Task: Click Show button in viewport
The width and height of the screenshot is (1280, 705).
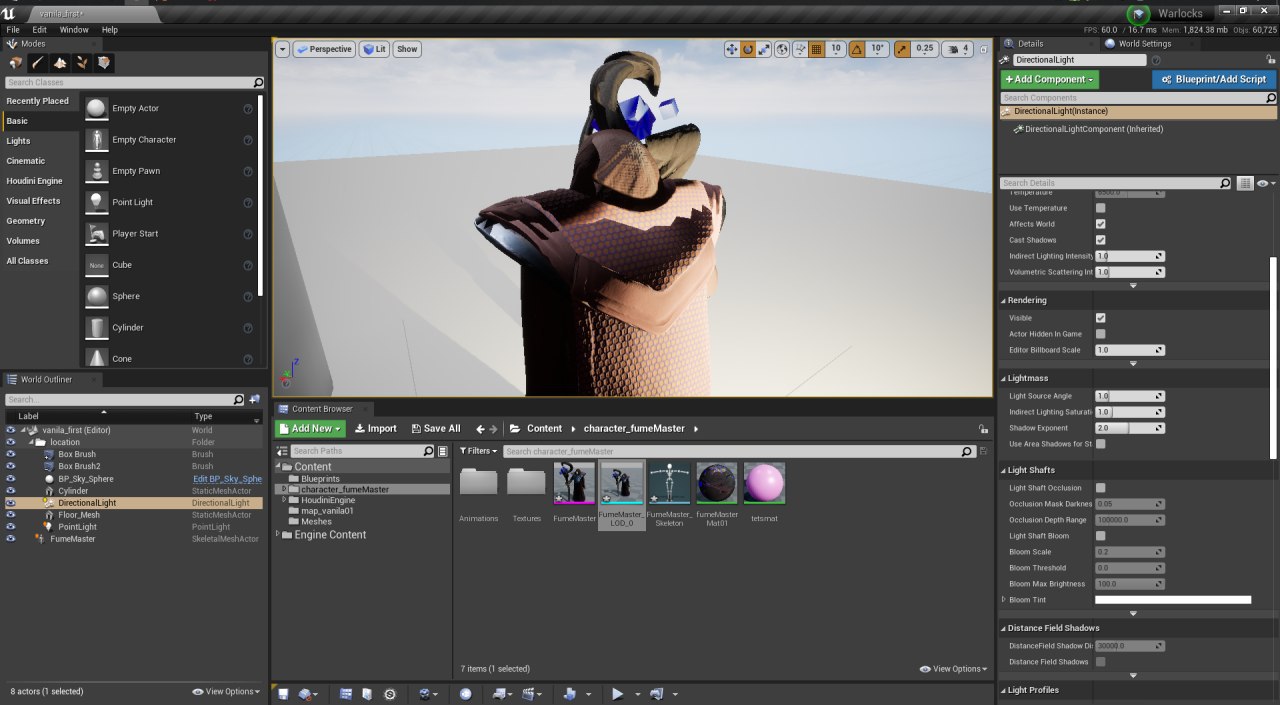Action: 407,49
